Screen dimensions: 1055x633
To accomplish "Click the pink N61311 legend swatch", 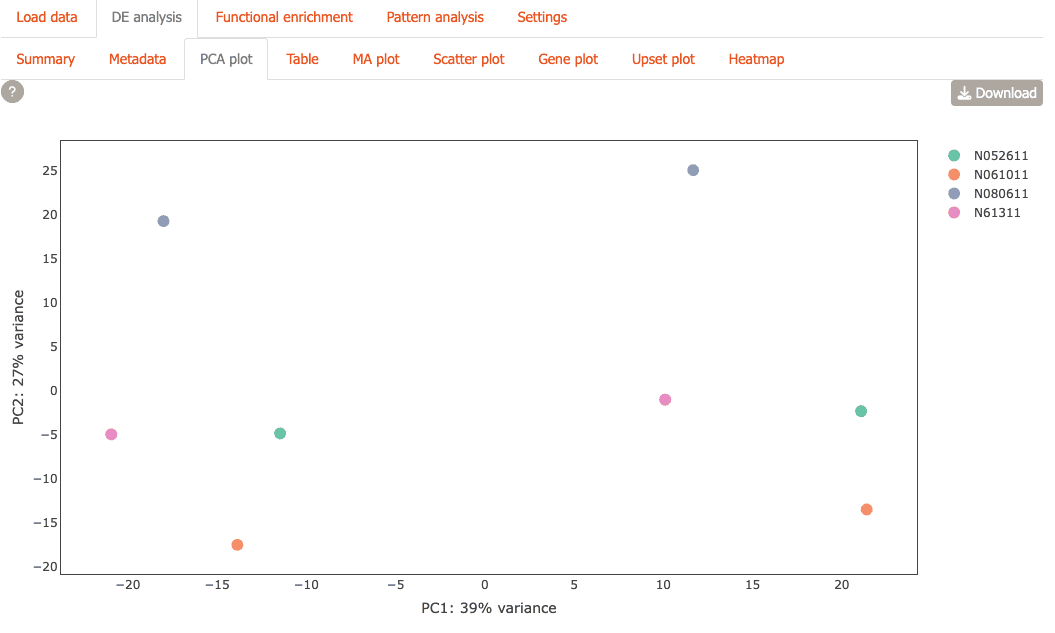I will 954,213.
